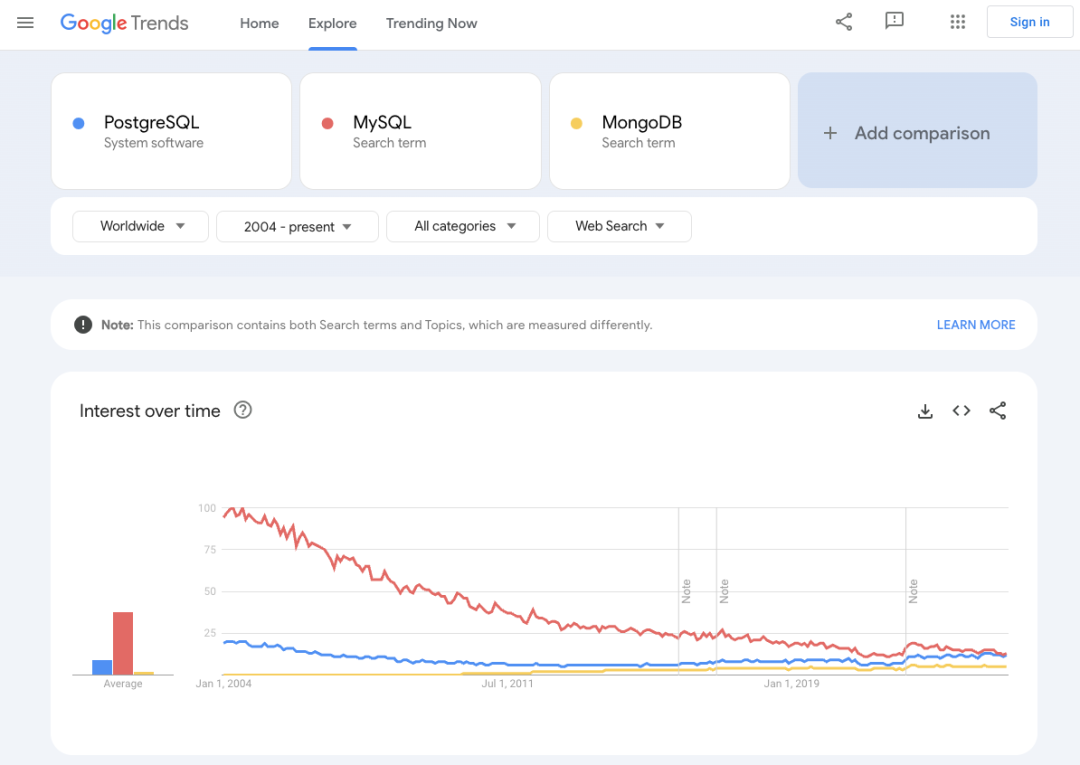
Task: Select the Explore tab
Action: (332, 23)
